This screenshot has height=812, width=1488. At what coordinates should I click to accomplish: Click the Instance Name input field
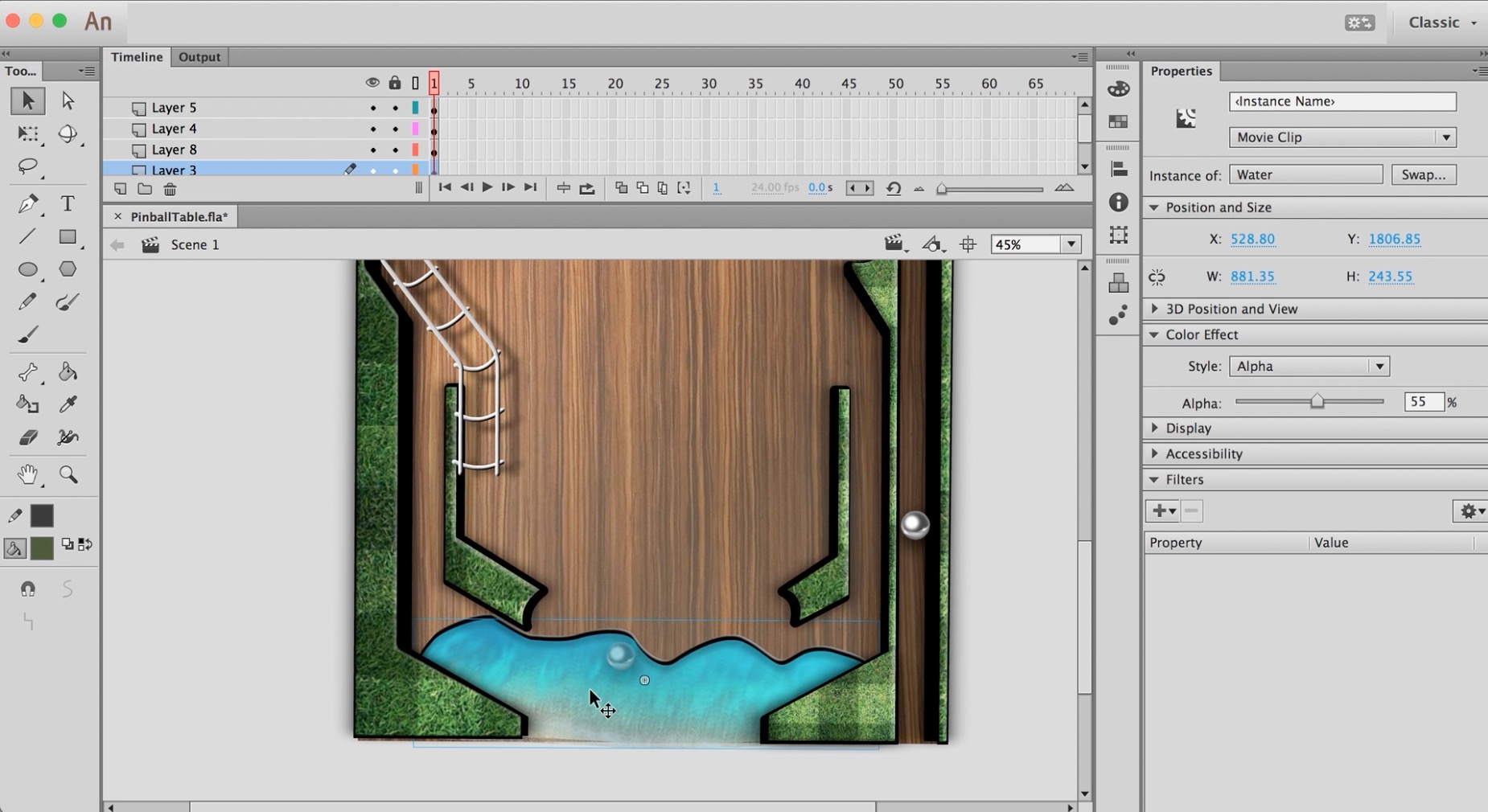pyautogui.click(x=1342, y=101)
